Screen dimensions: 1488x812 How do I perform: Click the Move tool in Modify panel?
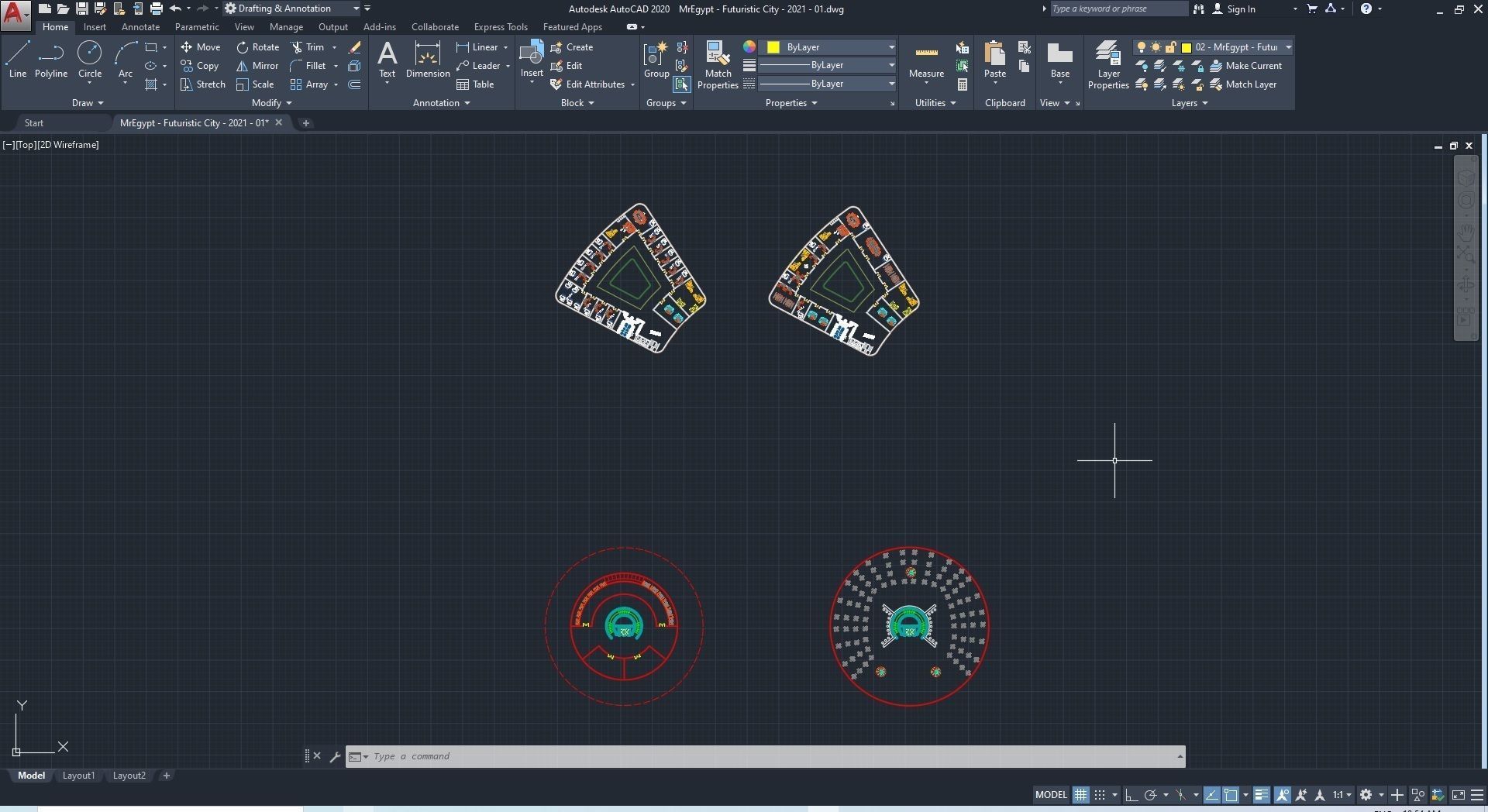[201, 47]
